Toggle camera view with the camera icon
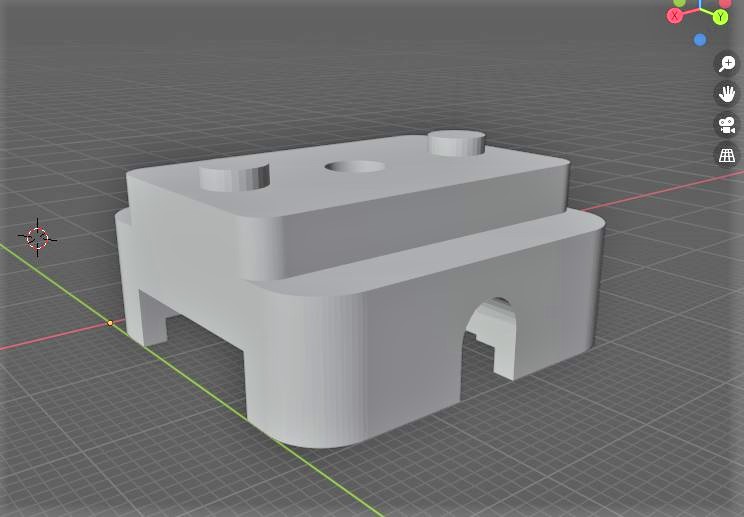The image size is (744, 517). (x=727, y=125)
